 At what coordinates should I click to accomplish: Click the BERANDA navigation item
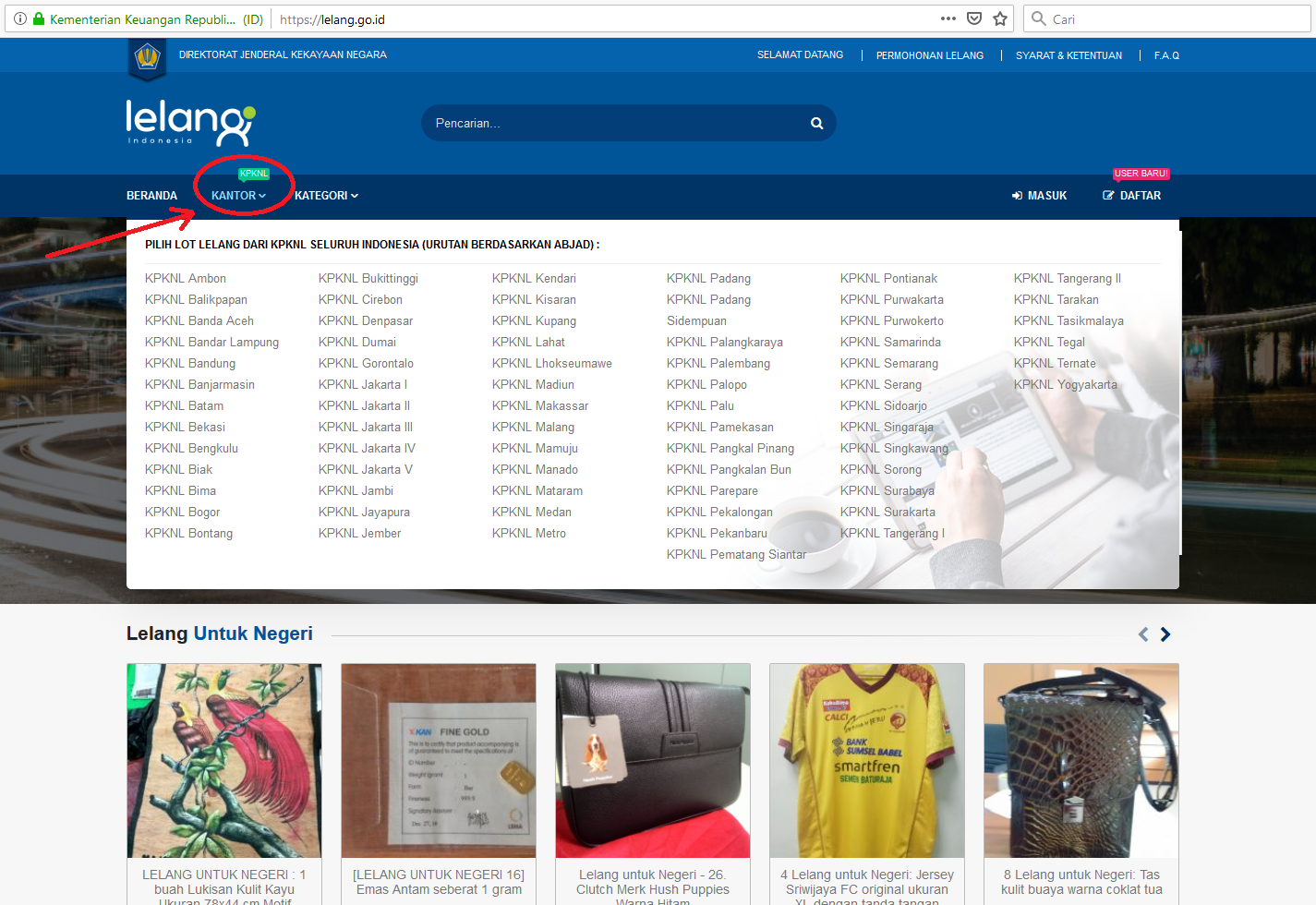coord(151,195)
